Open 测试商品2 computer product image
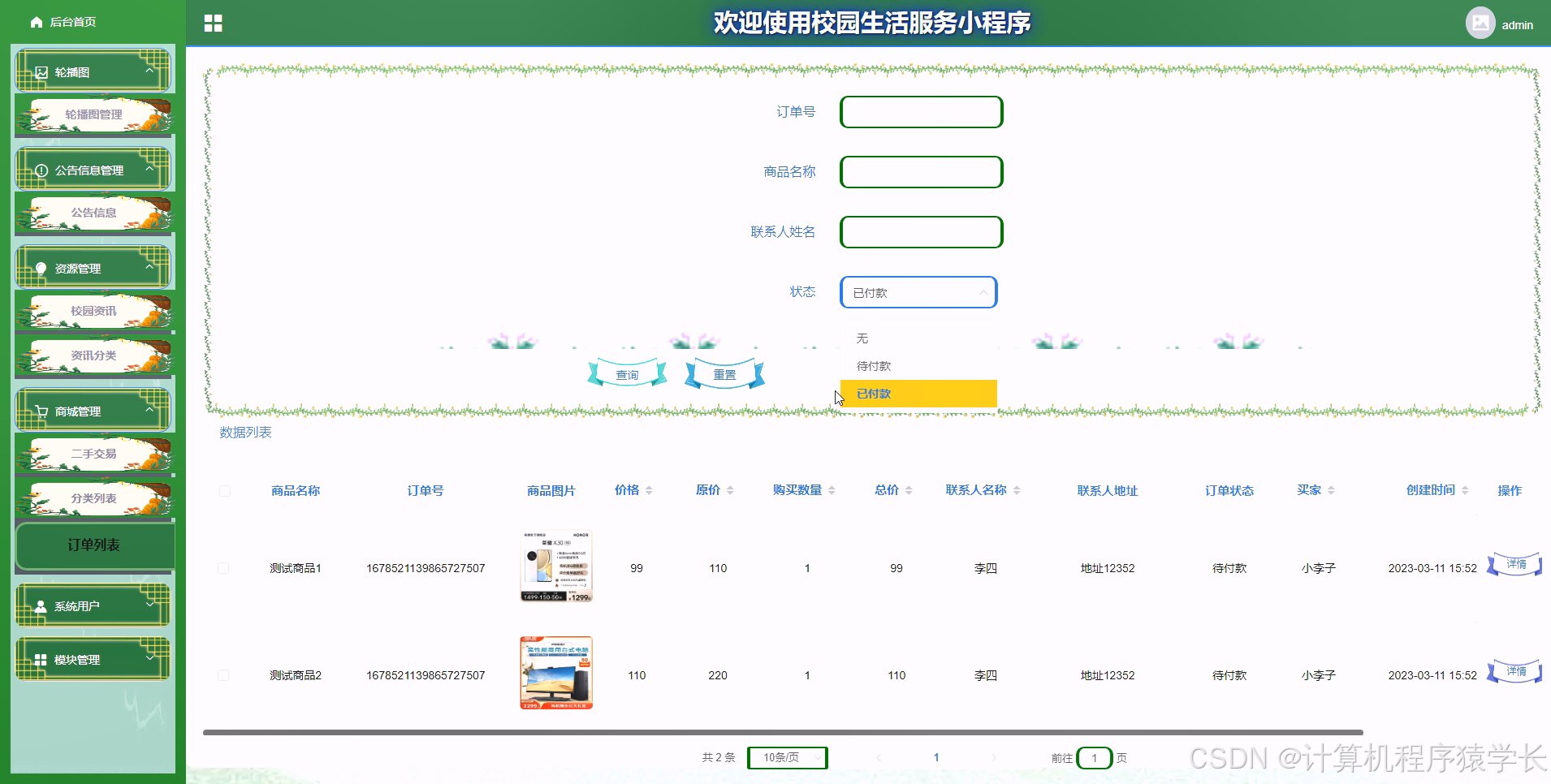Screen dimensions: 1551x784 coord(556,673)
